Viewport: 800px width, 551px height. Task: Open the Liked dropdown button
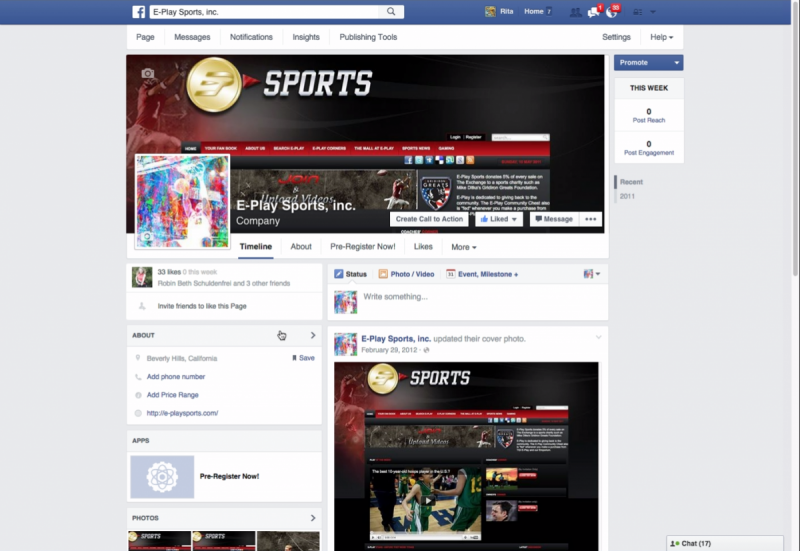[498, 219]
